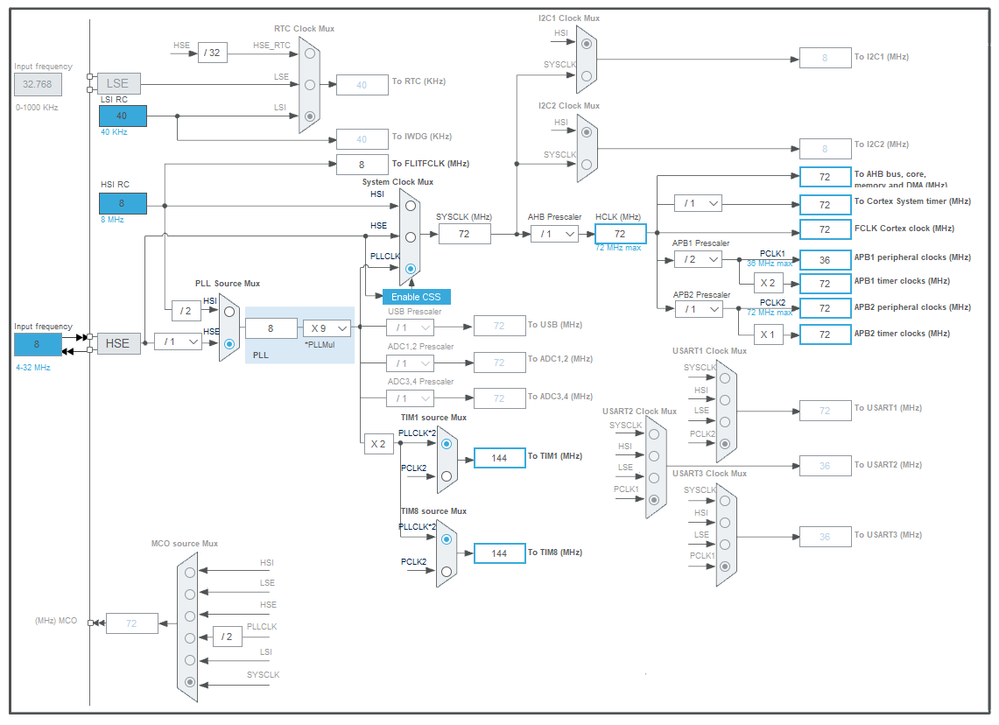Viewport: 999px width, 725px height.
Task: Open the ADC1,2 Prescaler dropdown
Action: tap(410, 363)
